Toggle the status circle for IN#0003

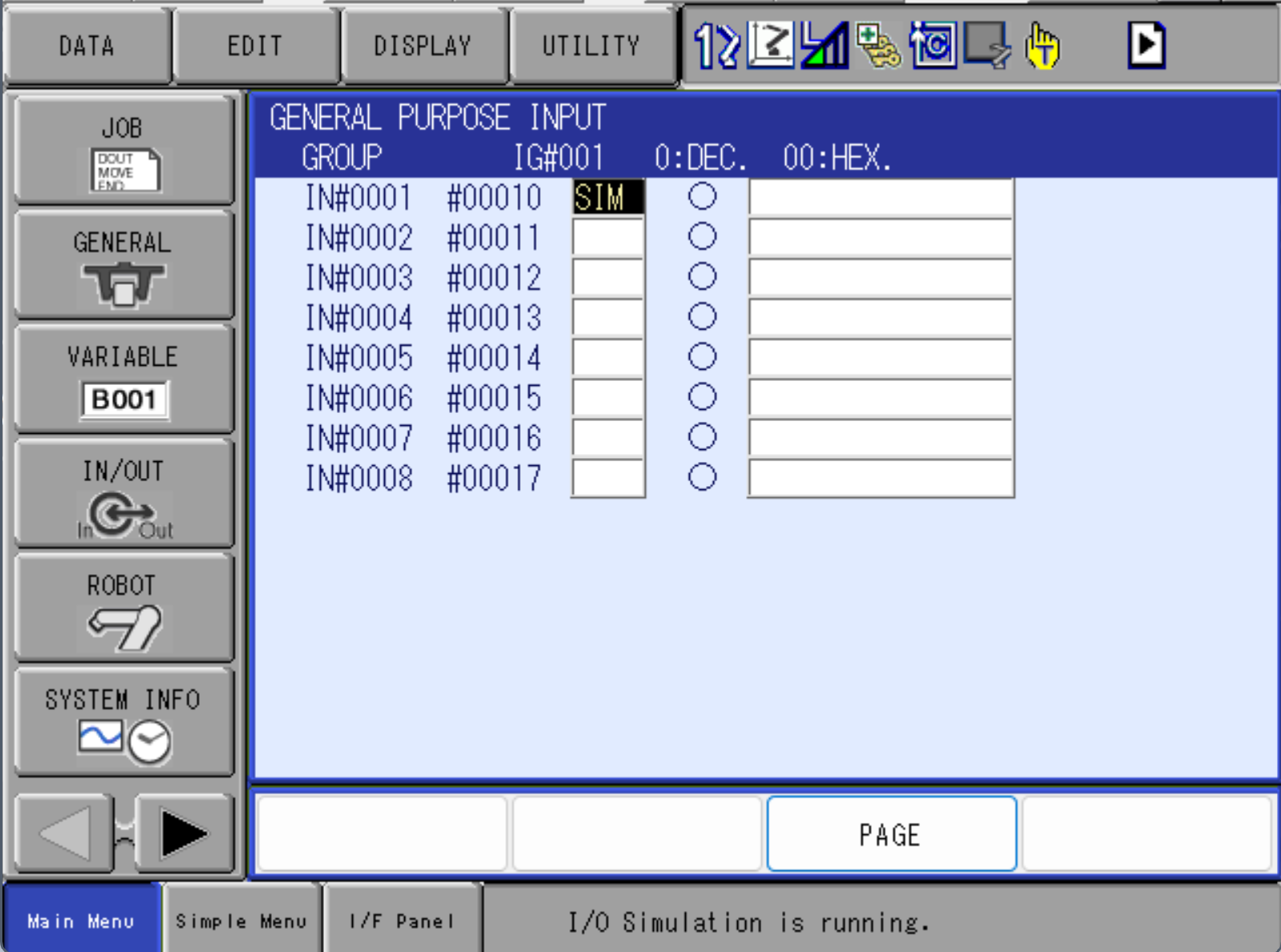pos(702,277)
